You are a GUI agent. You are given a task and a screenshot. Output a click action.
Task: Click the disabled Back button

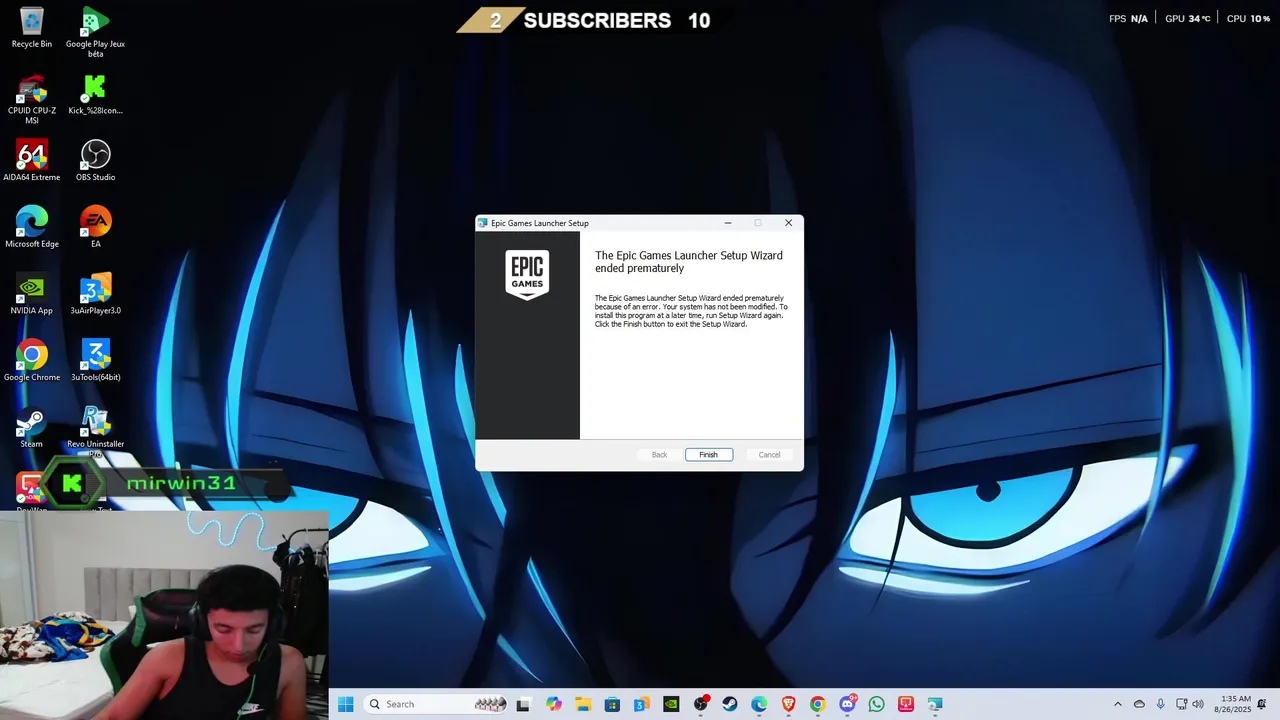(659, 455)
